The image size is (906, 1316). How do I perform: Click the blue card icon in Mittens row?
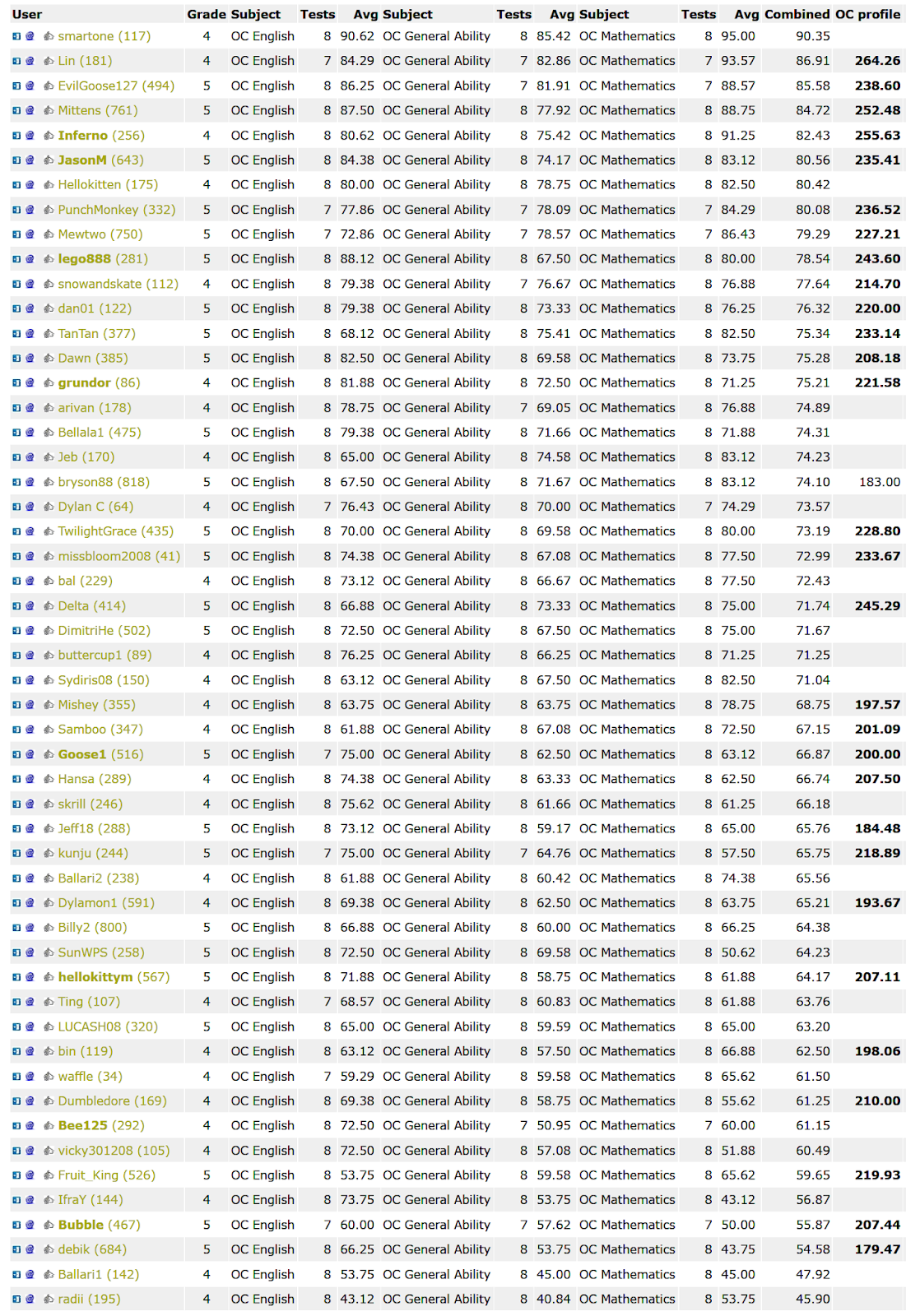click(x=16, y=110)
